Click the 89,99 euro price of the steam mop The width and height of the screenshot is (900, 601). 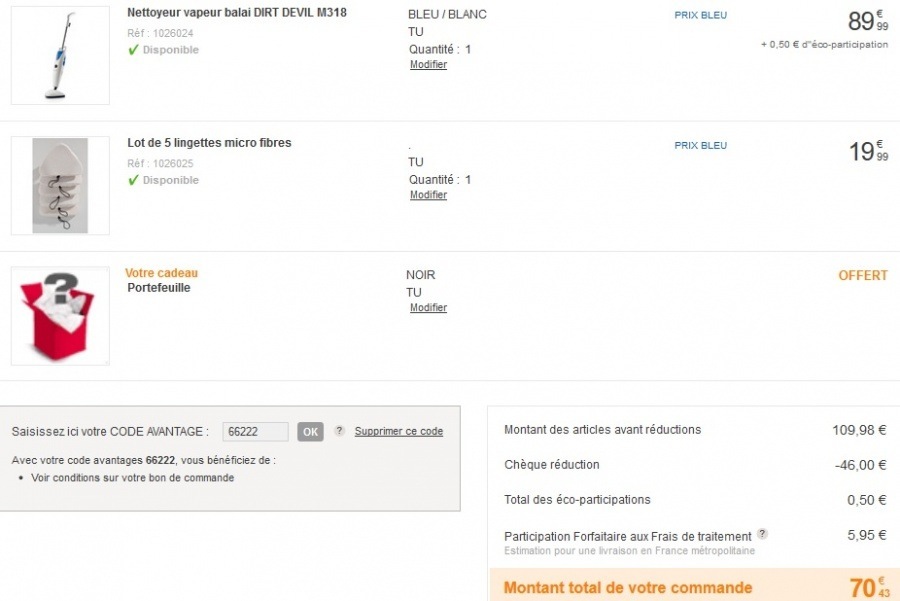[866, 21]
